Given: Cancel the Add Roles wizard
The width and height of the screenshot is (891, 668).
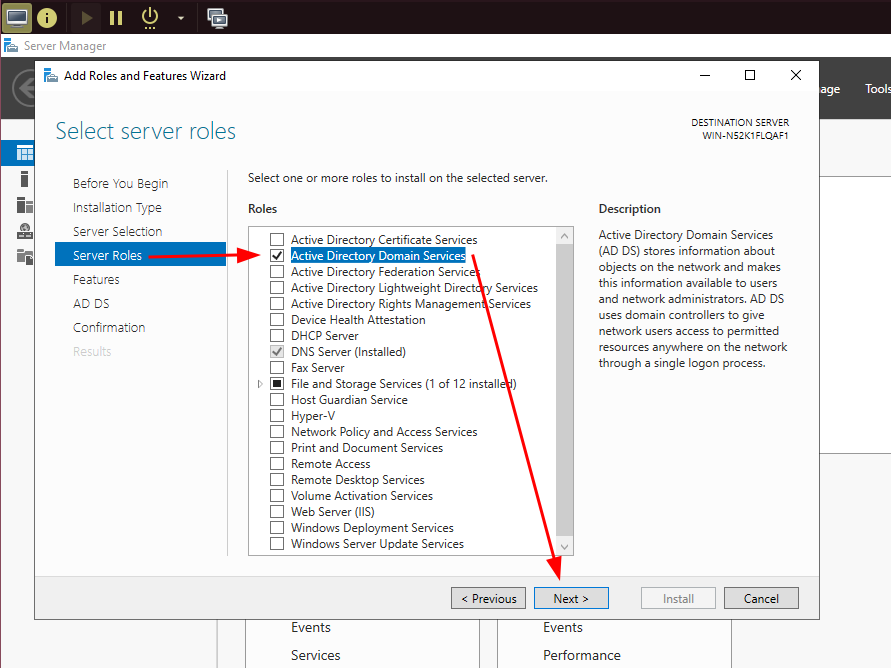Looking at the screenshot, I should tap(761, 598).
